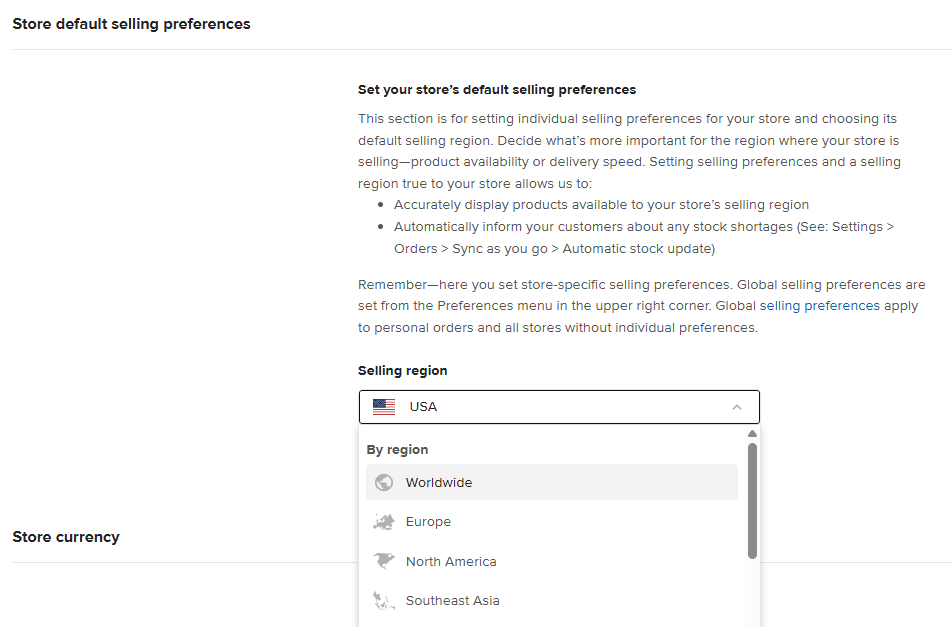Click the Southeast Asia map icon
952x627 pixels.
(384, 601)
